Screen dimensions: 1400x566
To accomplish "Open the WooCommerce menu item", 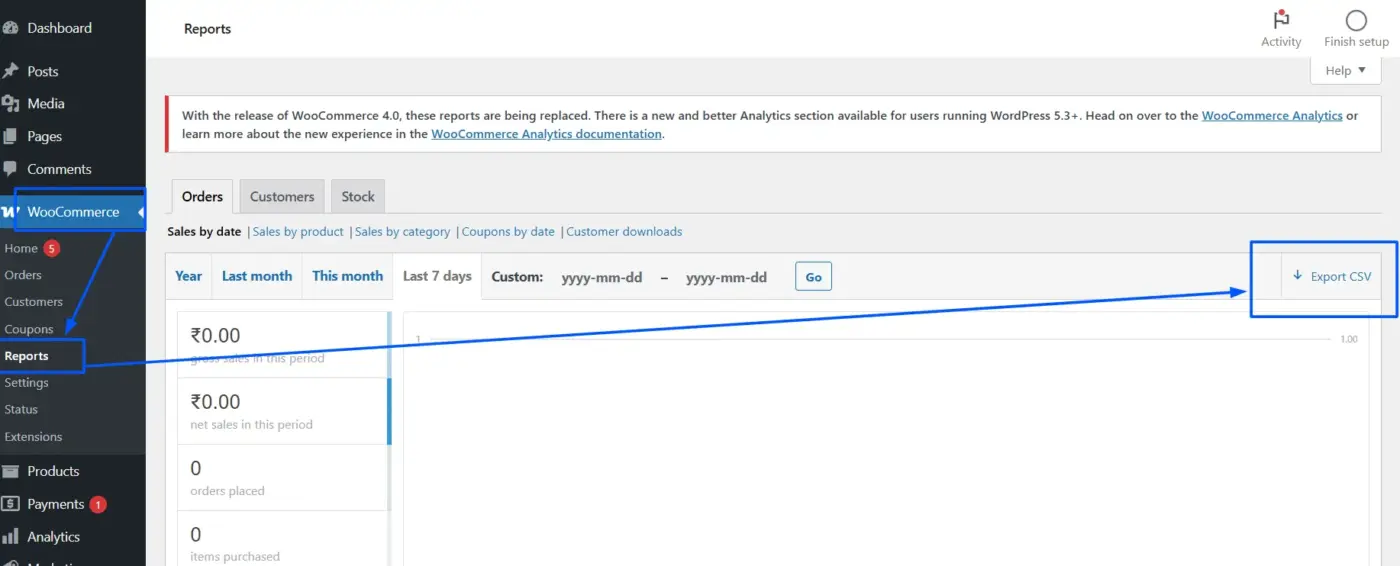I will (72, 212).
